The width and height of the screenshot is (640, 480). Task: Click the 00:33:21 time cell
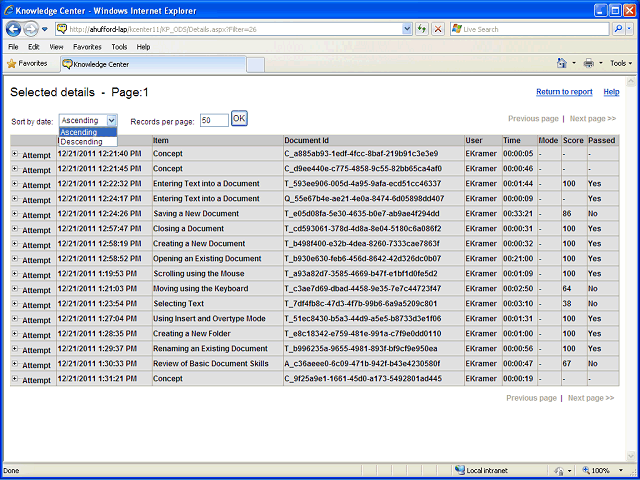(518, 213)
